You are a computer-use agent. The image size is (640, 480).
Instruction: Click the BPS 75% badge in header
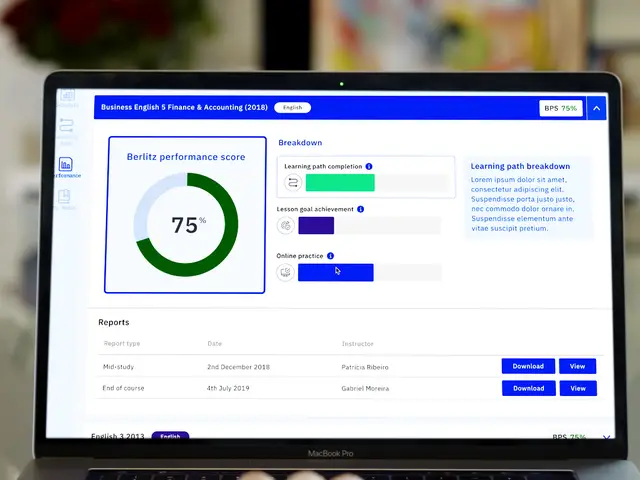561,108
